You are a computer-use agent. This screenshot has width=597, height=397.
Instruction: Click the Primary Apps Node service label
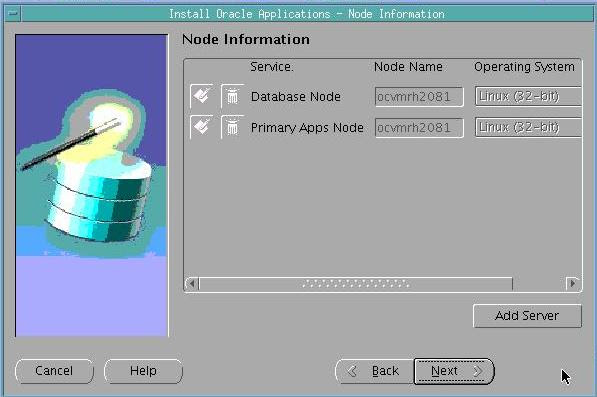pos(307,128)
